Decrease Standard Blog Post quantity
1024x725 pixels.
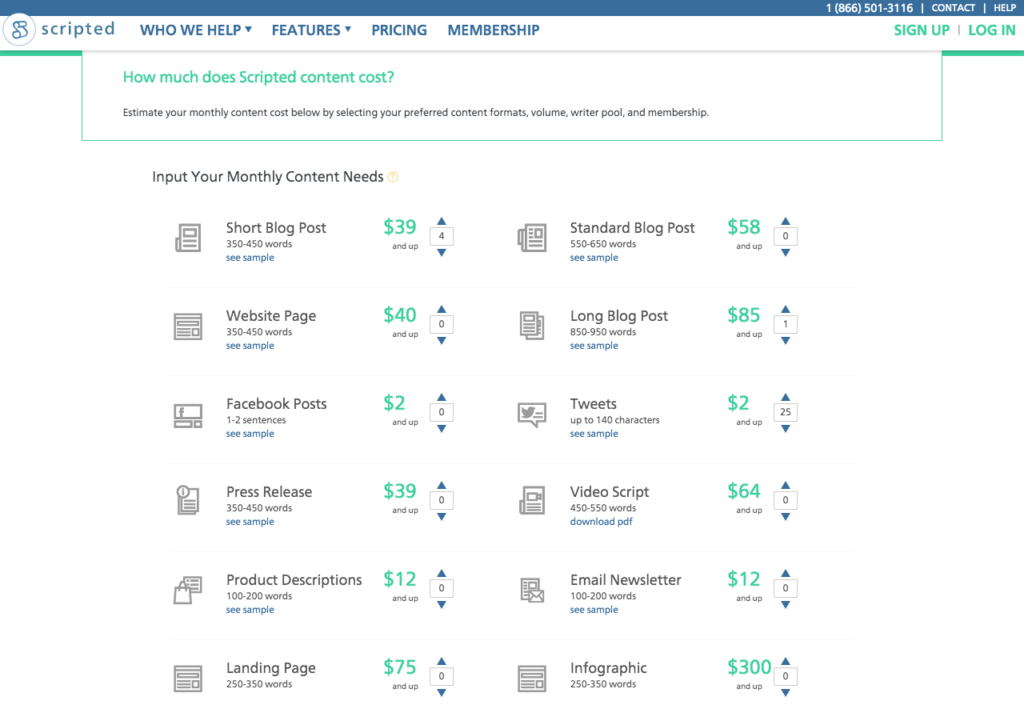pyautogui.click(x=786, y=252)
